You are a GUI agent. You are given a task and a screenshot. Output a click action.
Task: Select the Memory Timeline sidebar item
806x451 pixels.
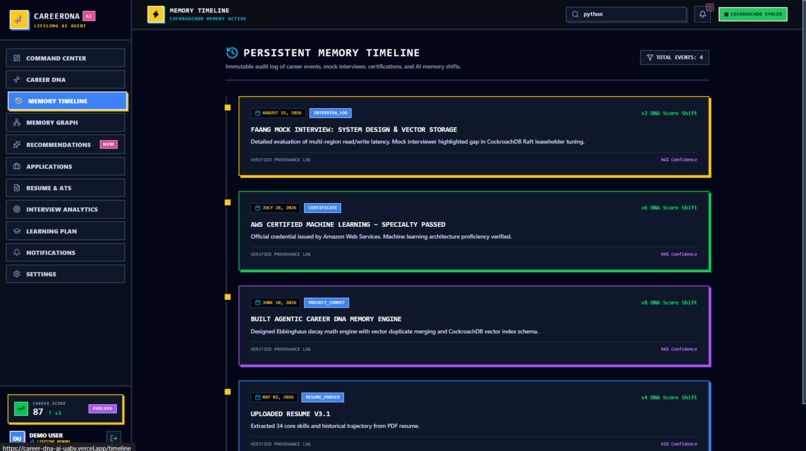(x=67, y=101)
